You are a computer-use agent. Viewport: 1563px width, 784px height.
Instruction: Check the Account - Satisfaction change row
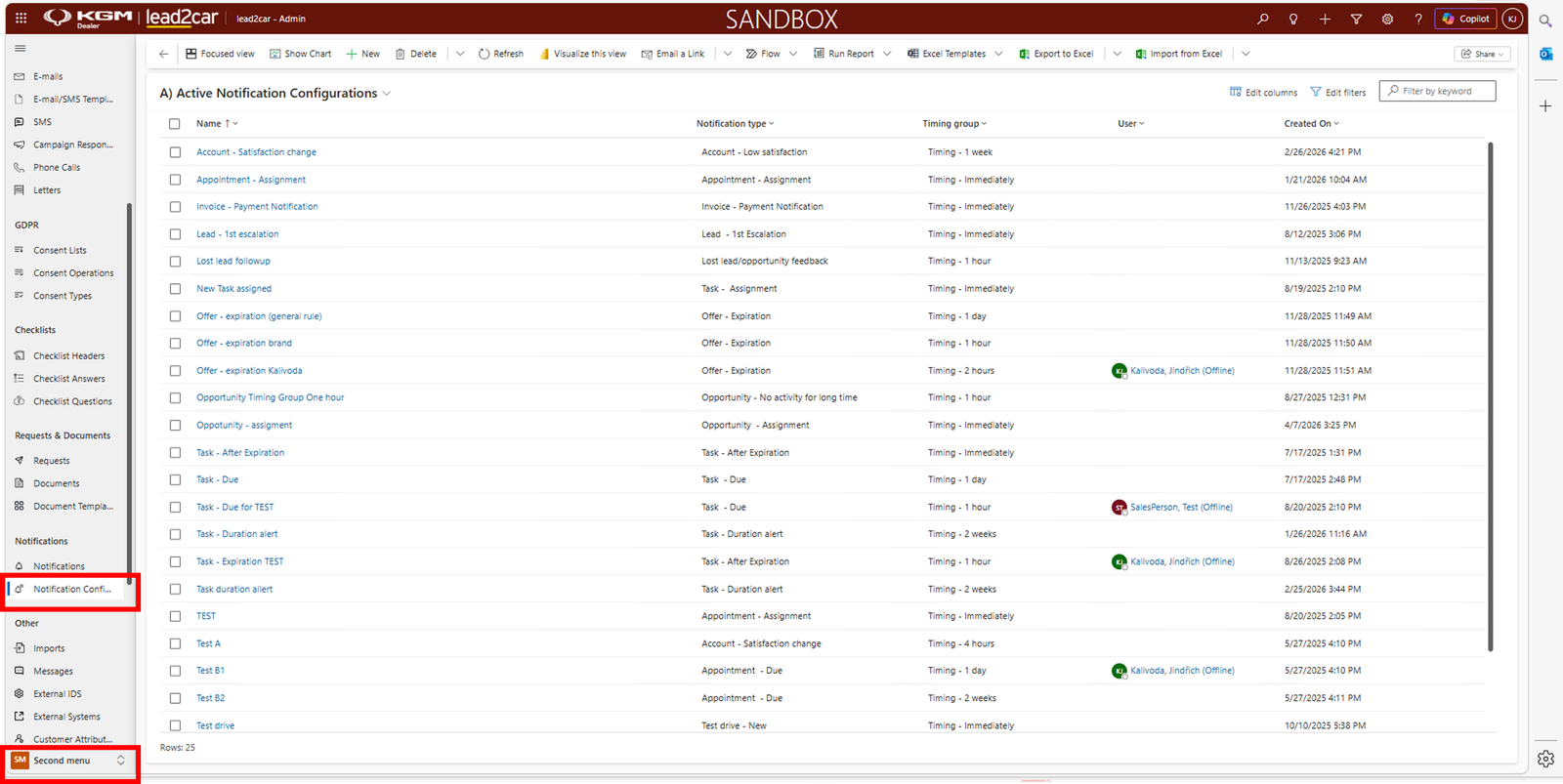coord(175,152)
